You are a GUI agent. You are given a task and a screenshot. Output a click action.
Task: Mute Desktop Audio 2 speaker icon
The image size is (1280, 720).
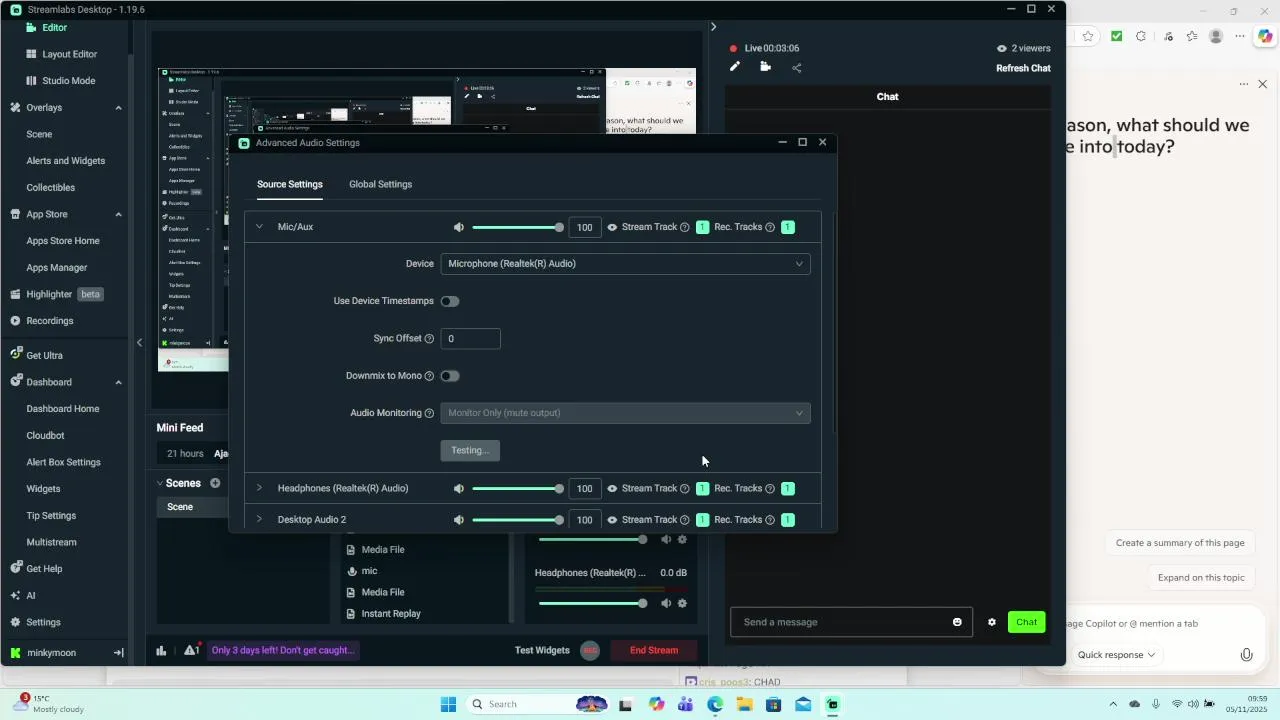click(459, 520)
